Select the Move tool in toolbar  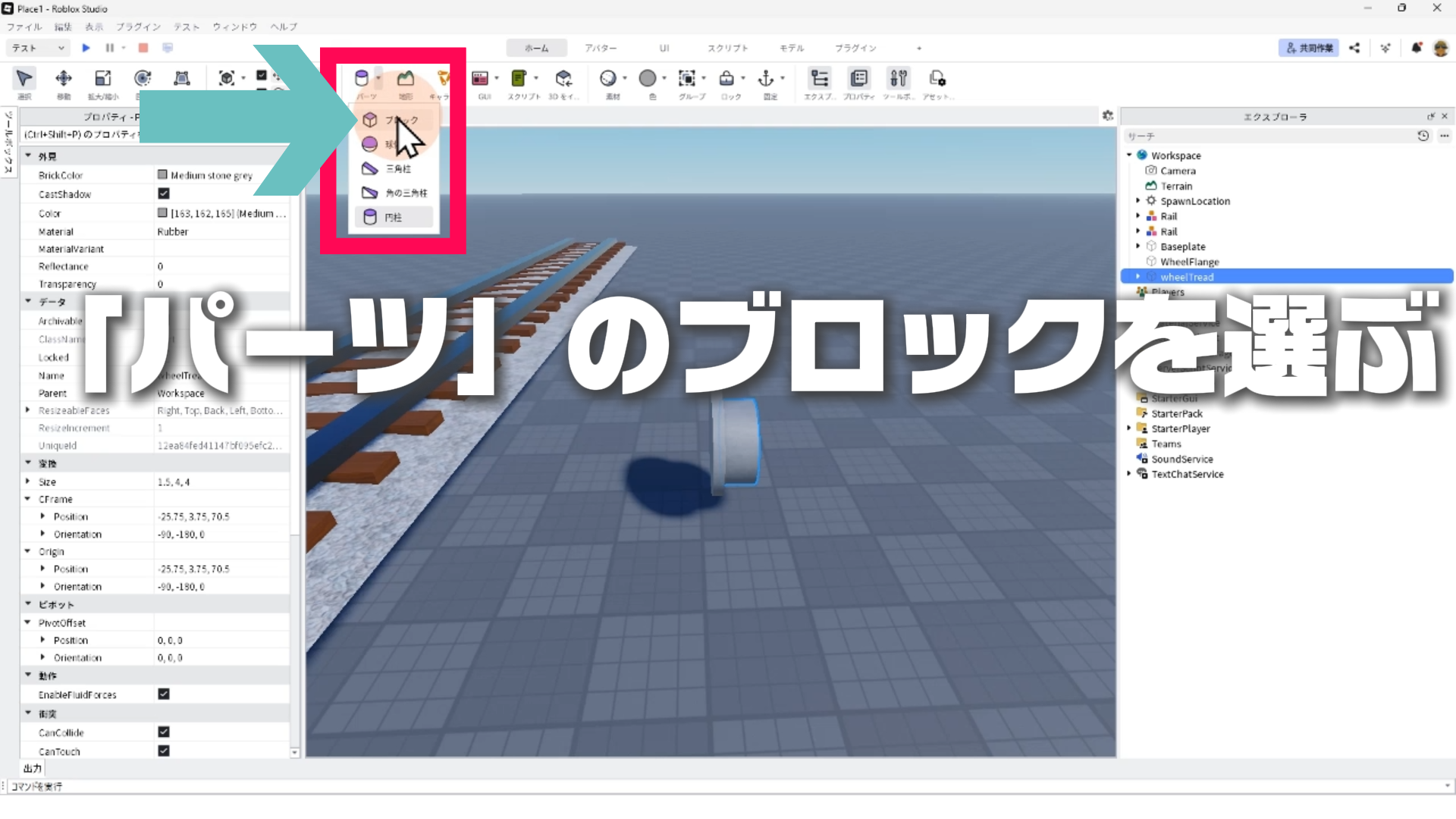click(x=64, y=78)
